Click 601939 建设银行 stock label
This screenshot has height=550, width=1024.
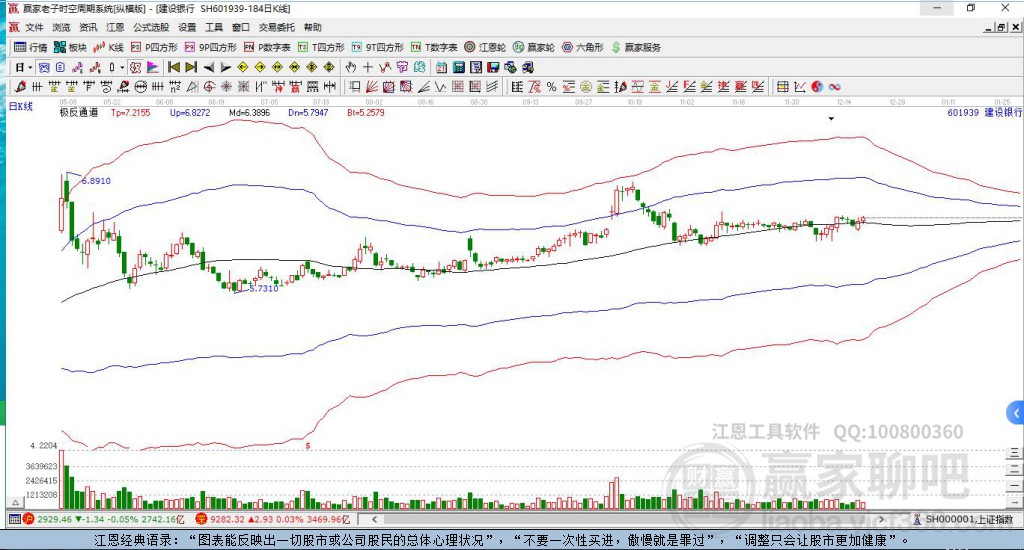pyautogui.click(x=985, y=112)
